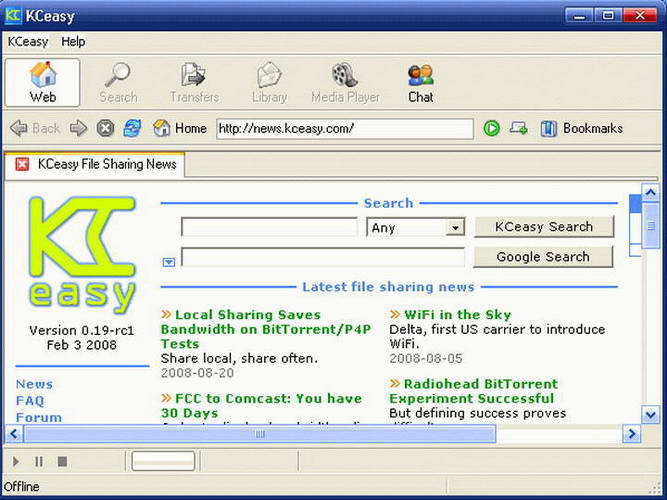Expand the arrow beside Google search field
This screenshot has height=500, width=667.
tap(169, 262)
